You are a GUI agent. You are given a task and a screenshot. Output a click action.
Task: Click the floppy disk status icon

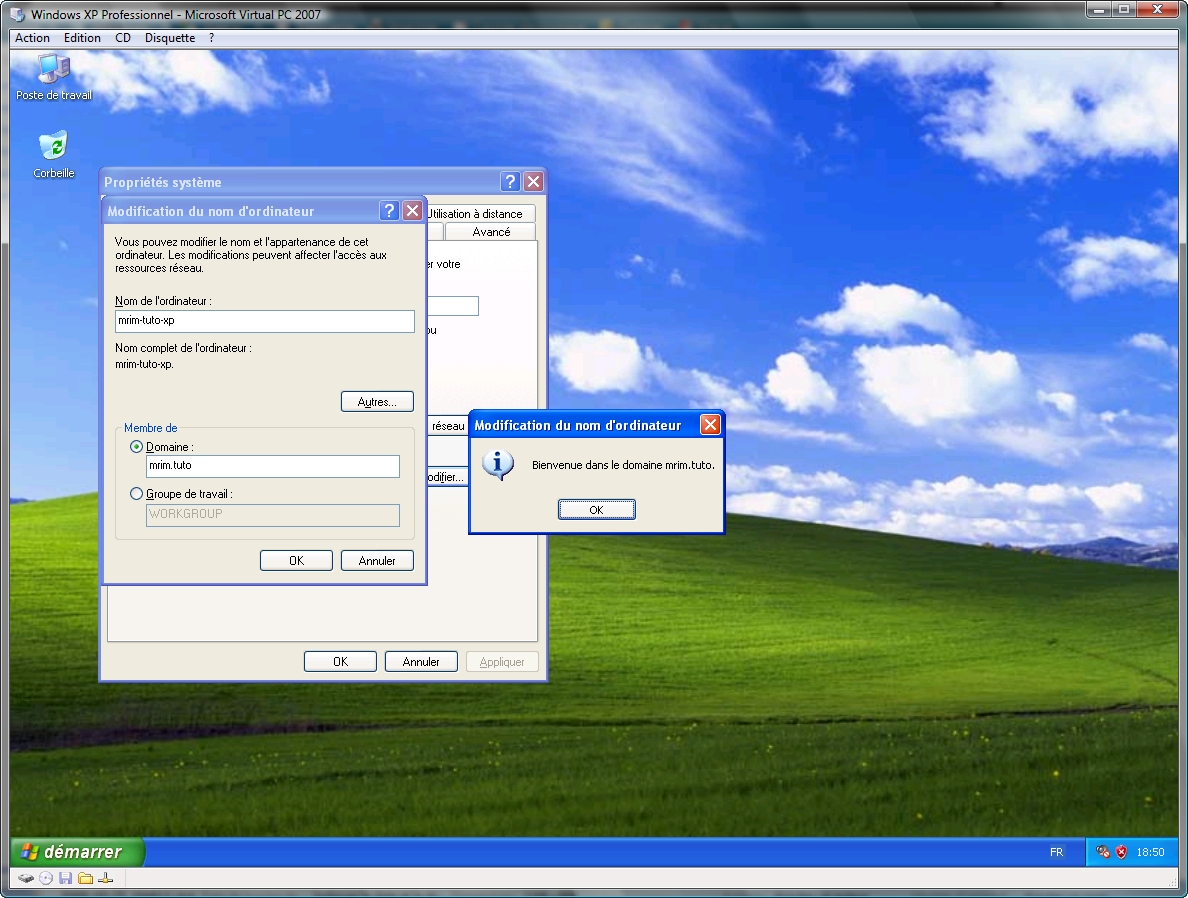point(65,878)
